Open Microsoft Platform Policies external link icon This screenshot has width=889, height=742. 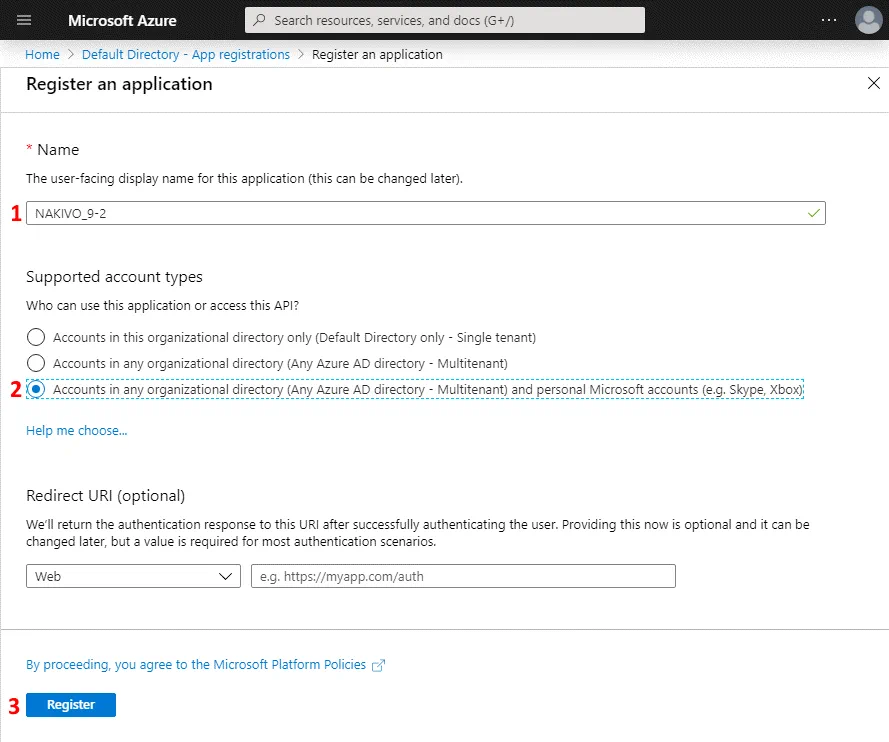(x=378, y=664)
